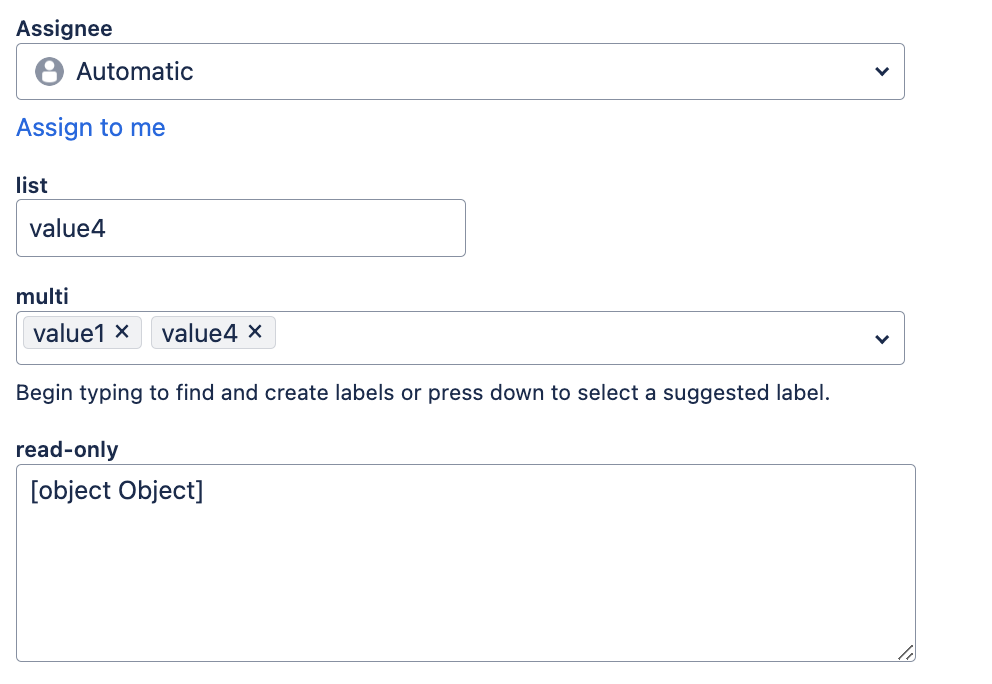Remove the value1 tag from multi
992x684 pixels.
point(122,332)
